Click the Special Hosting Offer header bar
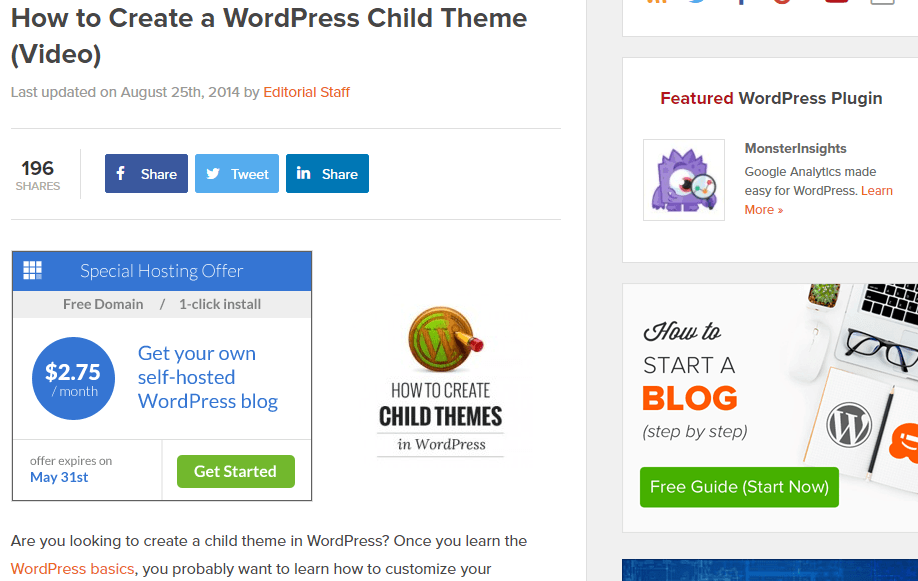Screen dimensions: 918x581 point(162,271)
